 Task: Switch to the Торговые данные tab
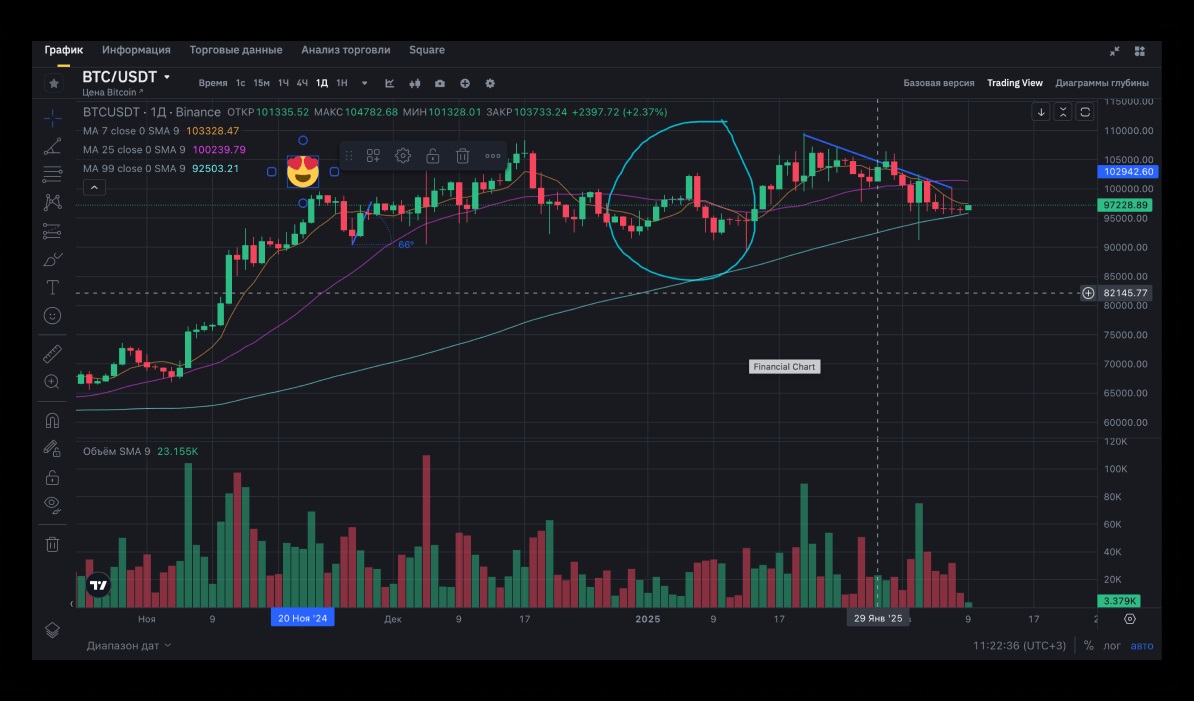[236, 50]
